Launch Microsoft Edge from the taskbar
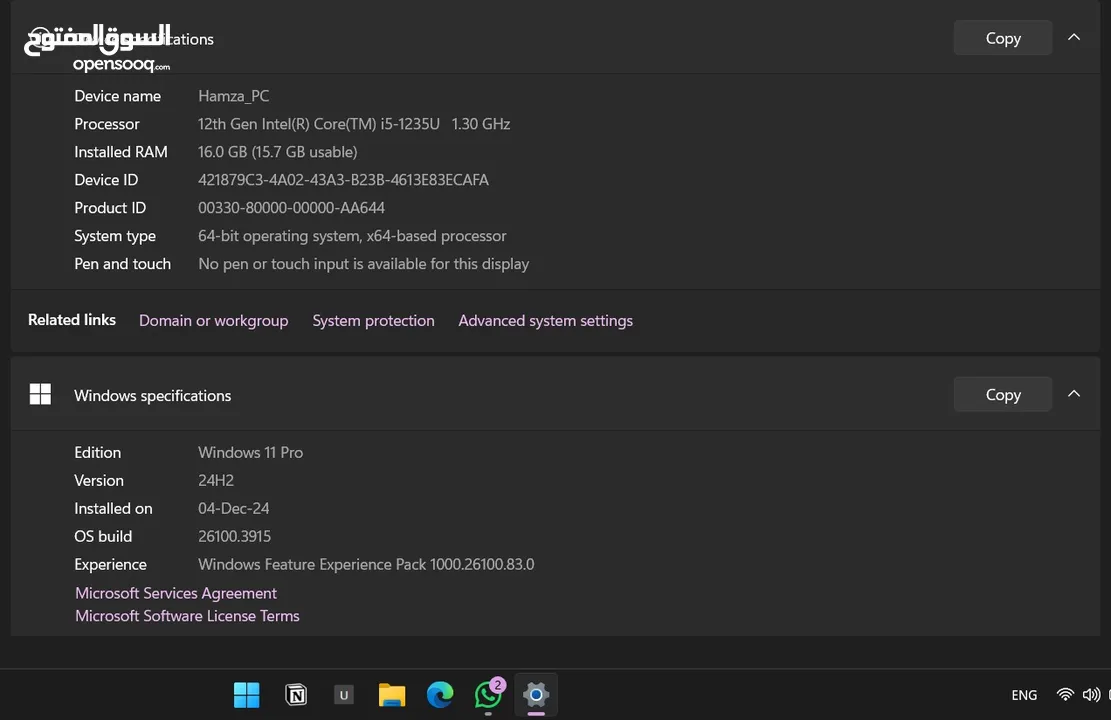Viewport: 1111px width, 720px height. coord(440,695)
